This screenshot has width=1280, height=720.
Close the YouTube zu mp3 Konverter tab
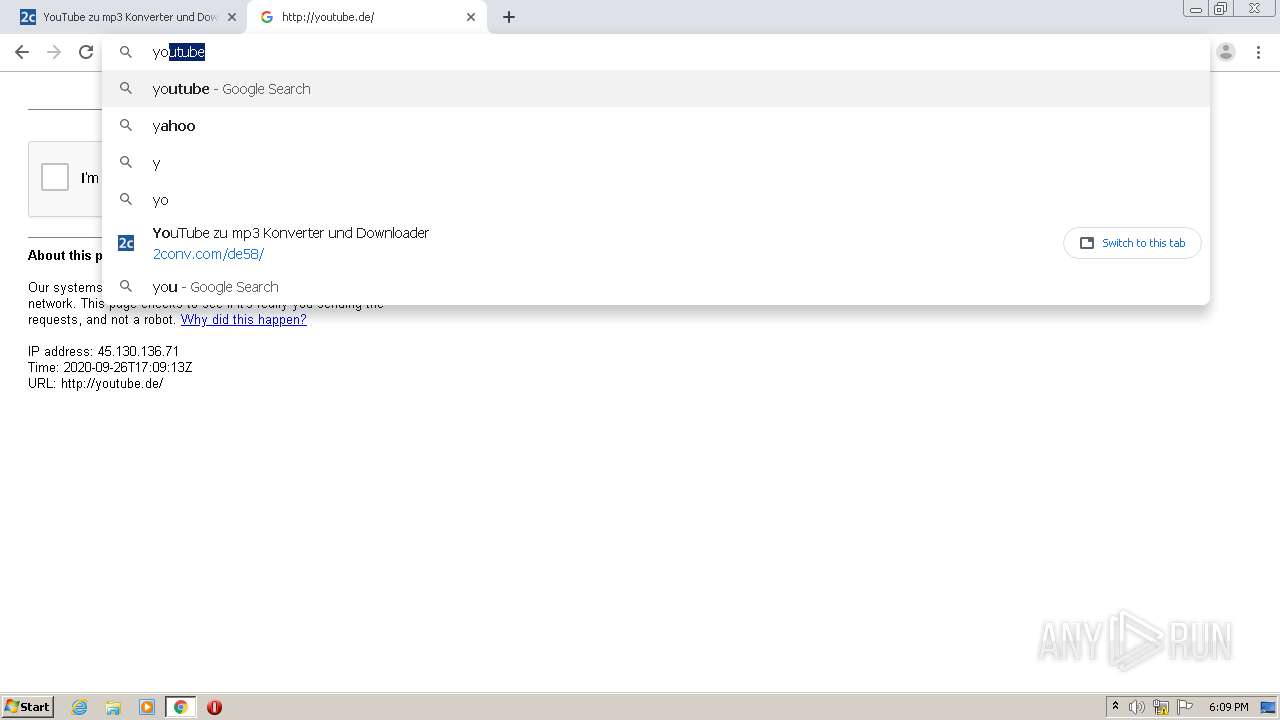232,17
